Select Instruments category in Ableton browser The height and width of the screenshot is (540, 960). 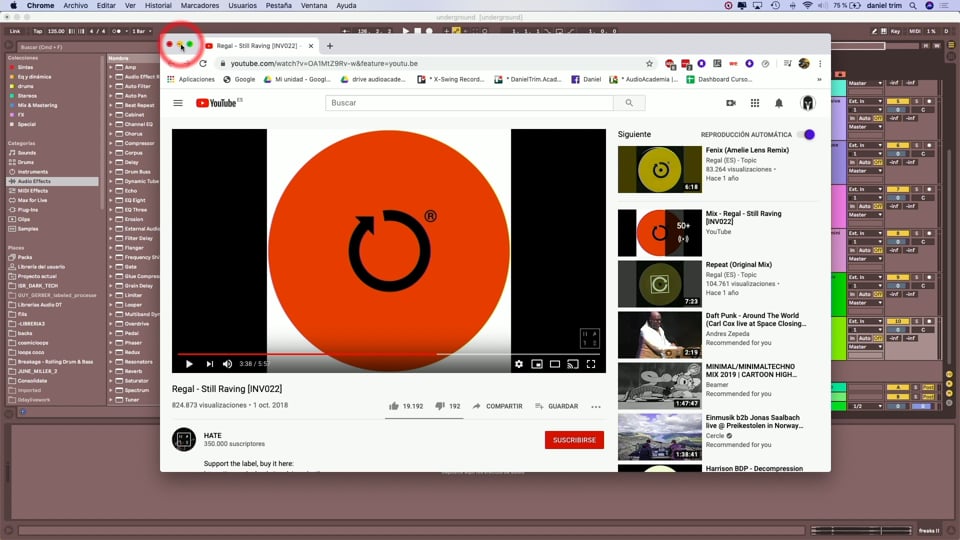(32, 172)
